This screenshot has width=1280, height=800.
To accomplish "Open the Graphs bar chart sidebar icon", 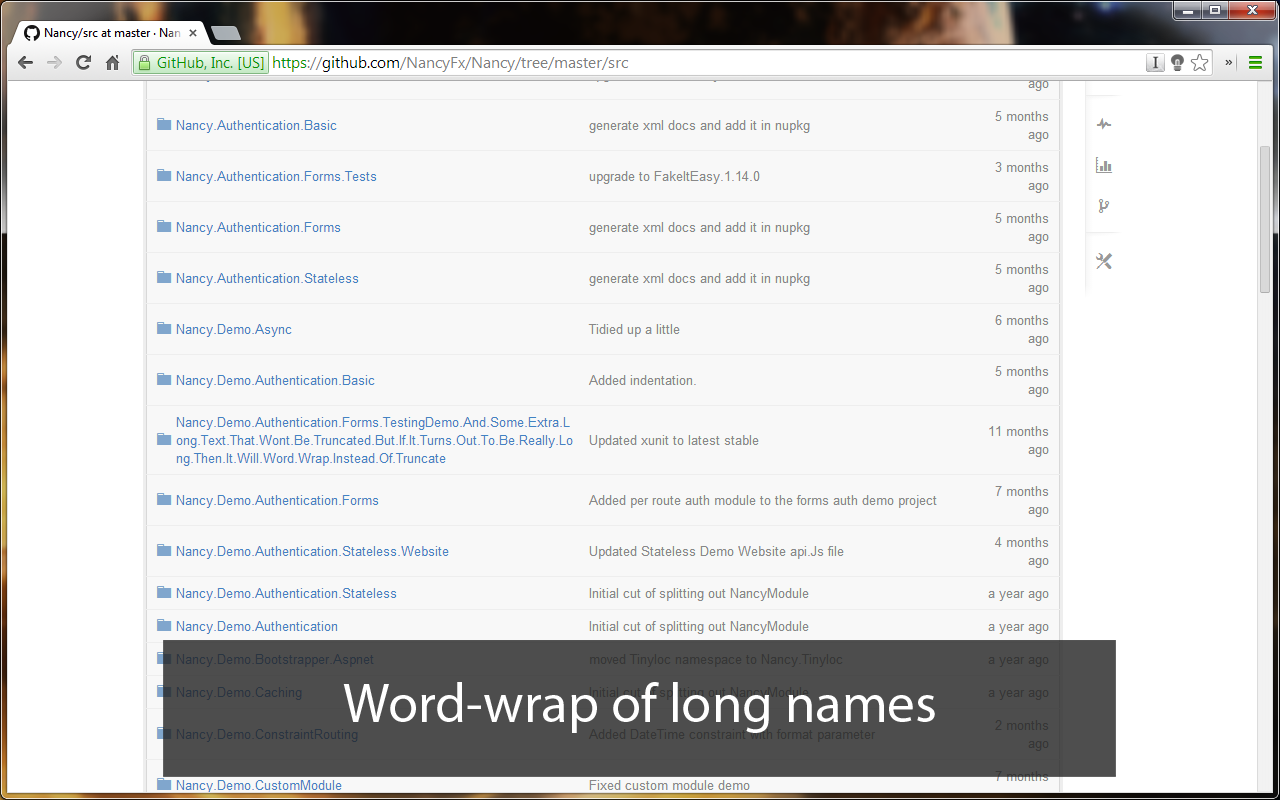I will point(1104,165).
